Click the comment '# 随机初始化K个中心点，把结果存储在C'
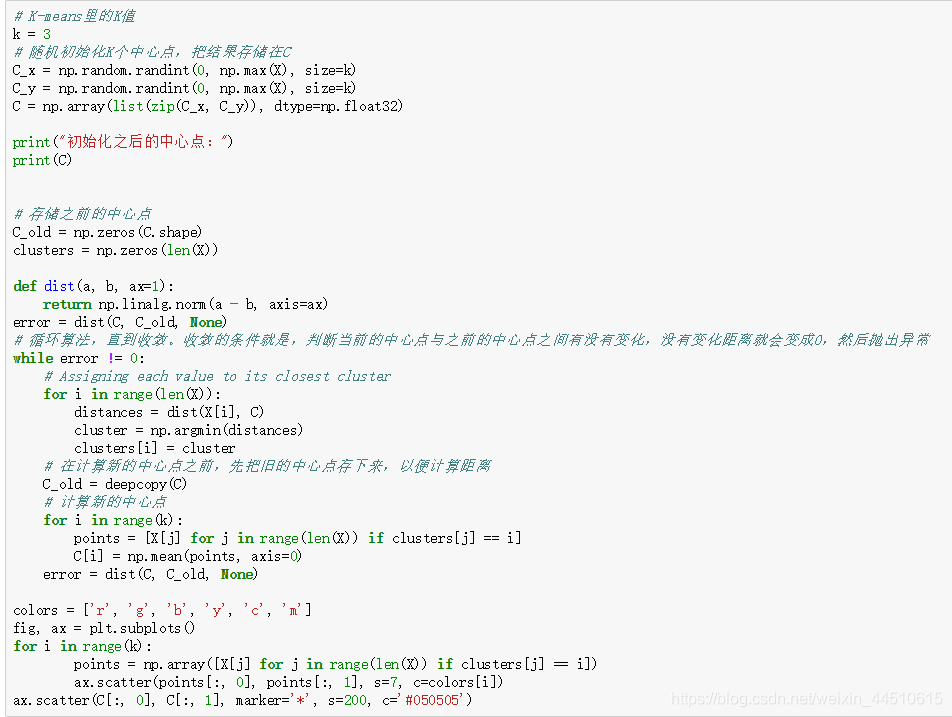This screenshot has height=717, width=952. point(152,52)
